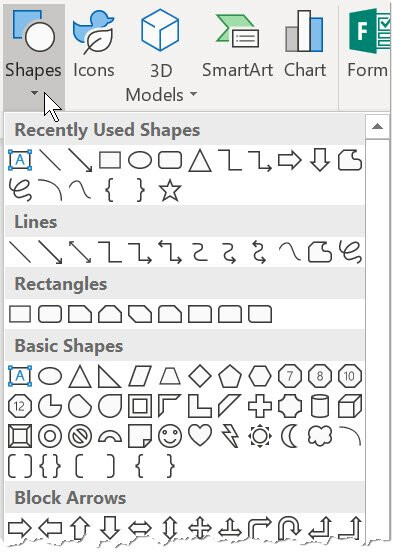This screenshot has height=554, width=394.
Task: Select Right Triangle in Basic Shapes
Action: 110,377
